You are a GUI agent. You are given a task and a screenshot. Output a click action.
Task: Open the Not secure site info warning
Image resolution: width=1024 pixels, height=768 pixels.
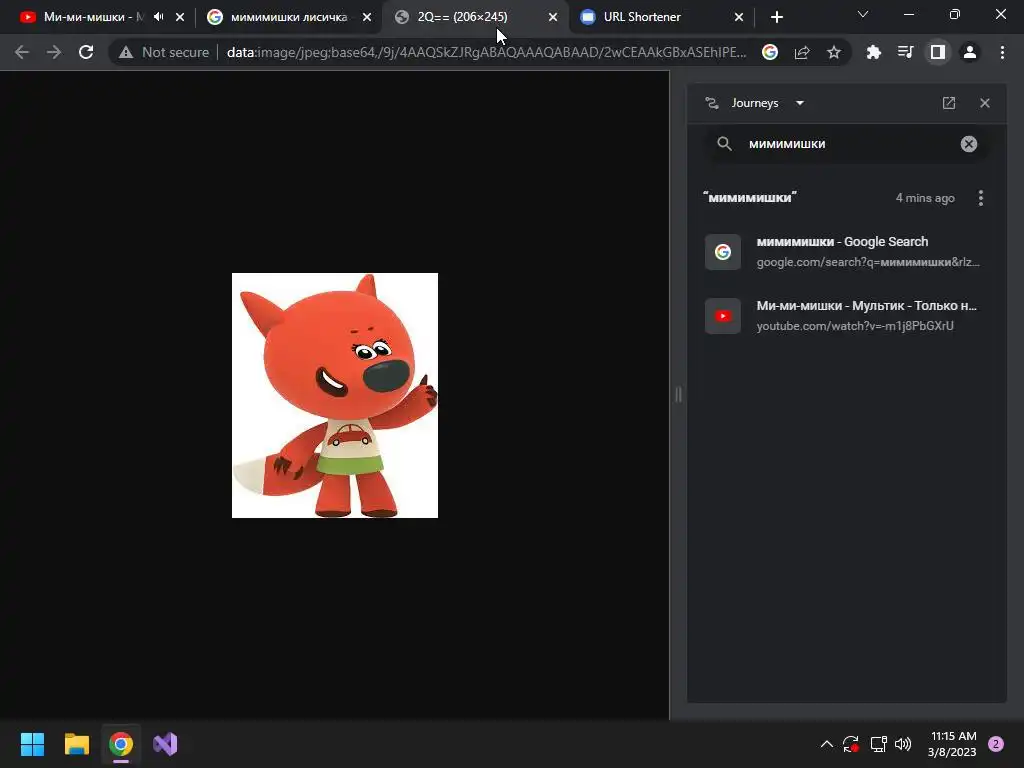164,52
